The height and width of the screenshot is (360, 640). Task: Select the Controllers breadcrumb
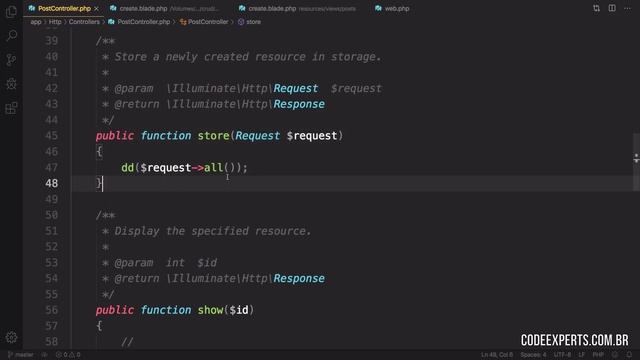84,22
